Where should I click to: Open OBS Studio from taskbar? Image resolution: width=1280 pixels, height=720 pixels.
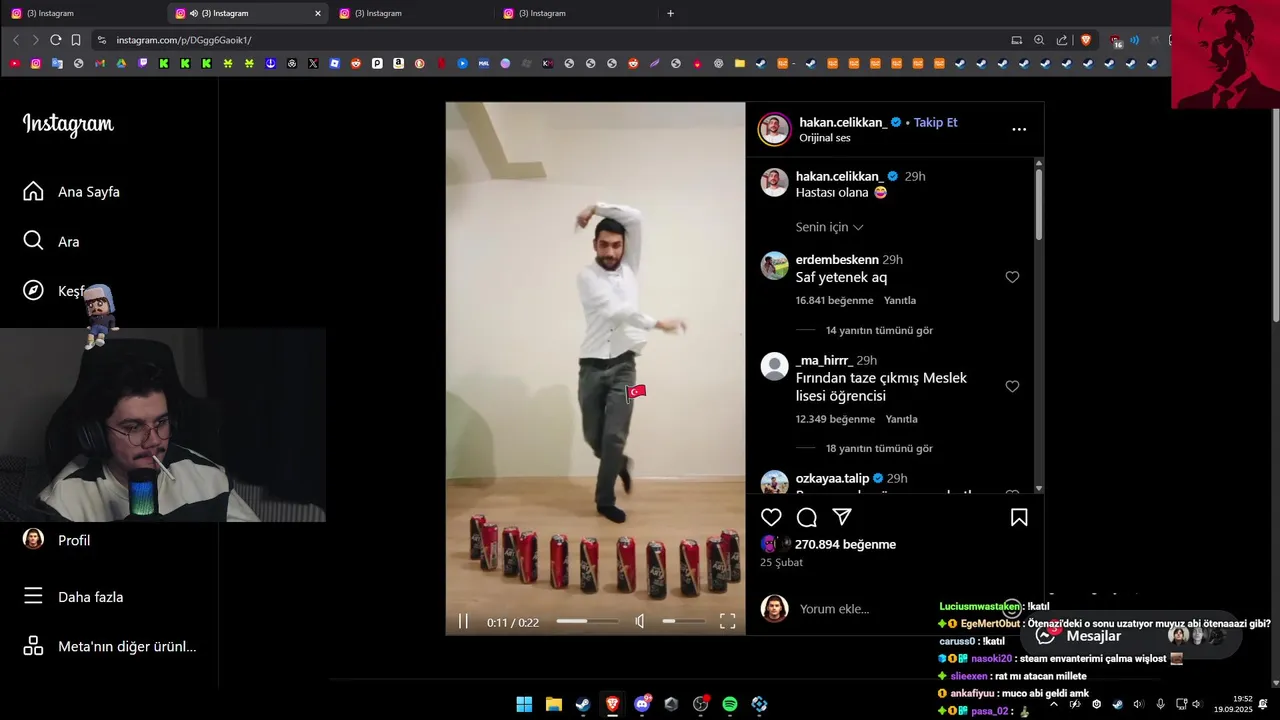(x=700, y=704)
